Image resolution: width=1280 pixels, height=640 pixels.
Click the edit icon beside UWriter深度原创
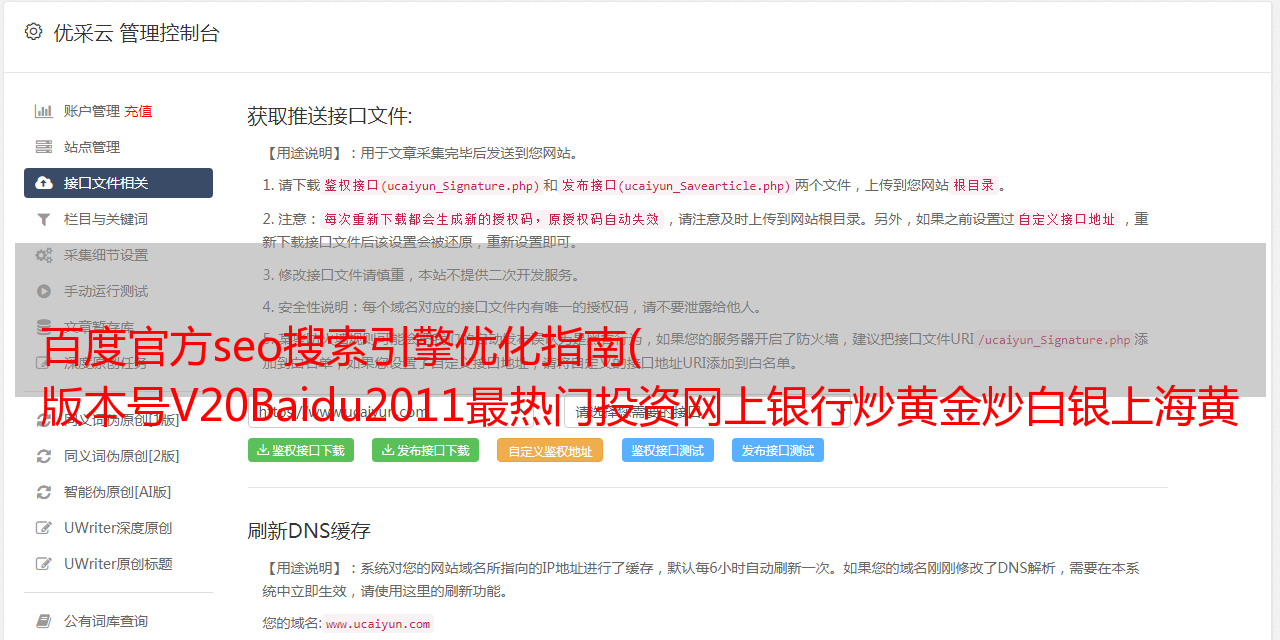click(44, 528)
